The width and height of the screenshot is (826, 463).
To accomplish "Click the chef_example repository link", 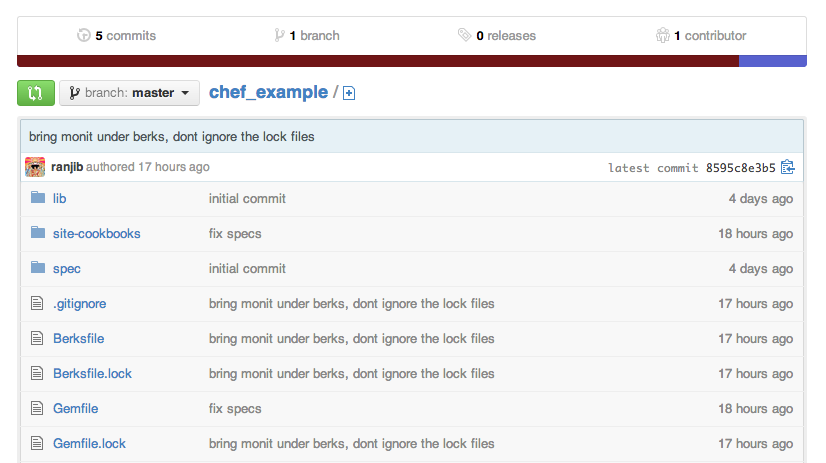I will [268, 93].
